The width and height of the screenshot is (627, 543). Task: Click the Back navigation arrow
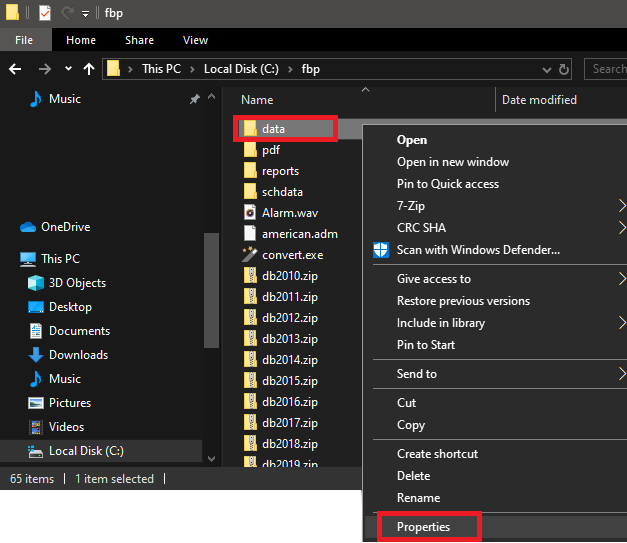(x=15, y=69)
